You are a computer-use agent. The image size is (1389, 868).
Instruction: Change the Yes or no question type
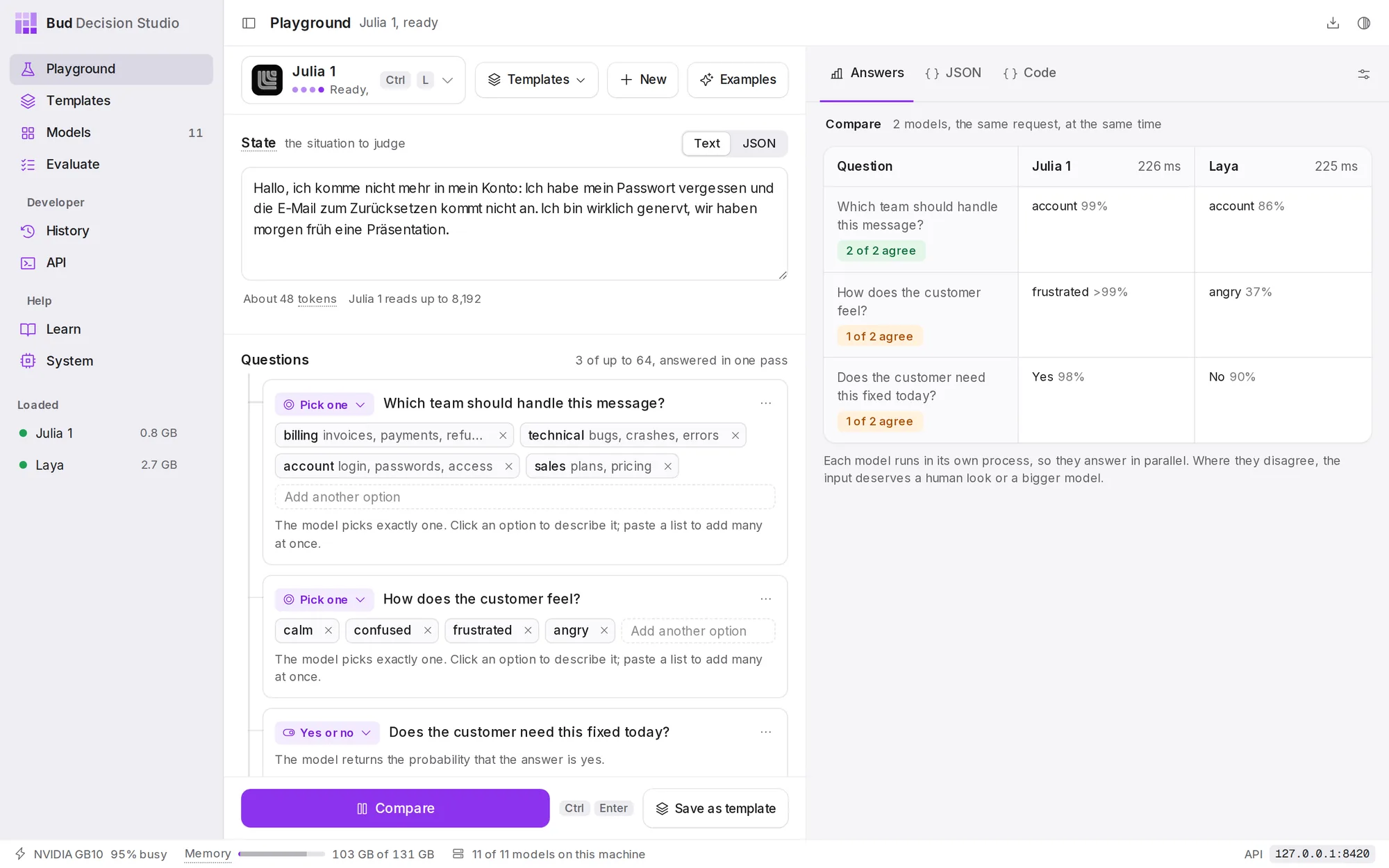[x=326, y=733]
